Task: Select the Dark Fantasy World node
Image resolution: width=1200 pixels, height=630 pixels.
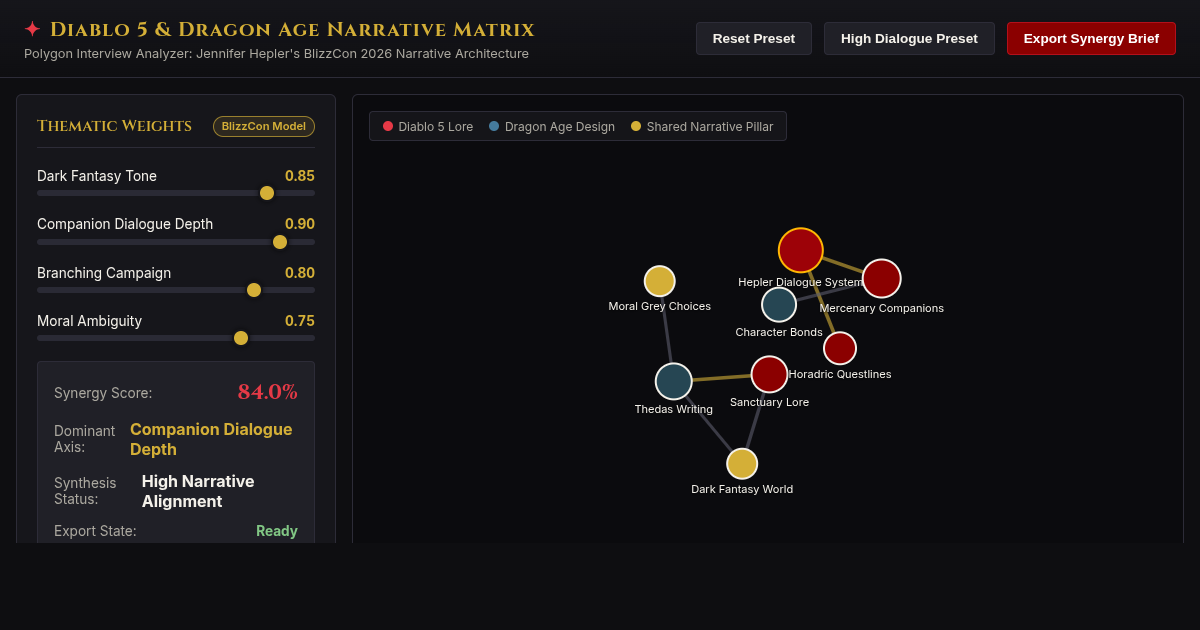Action: (742, 464)
